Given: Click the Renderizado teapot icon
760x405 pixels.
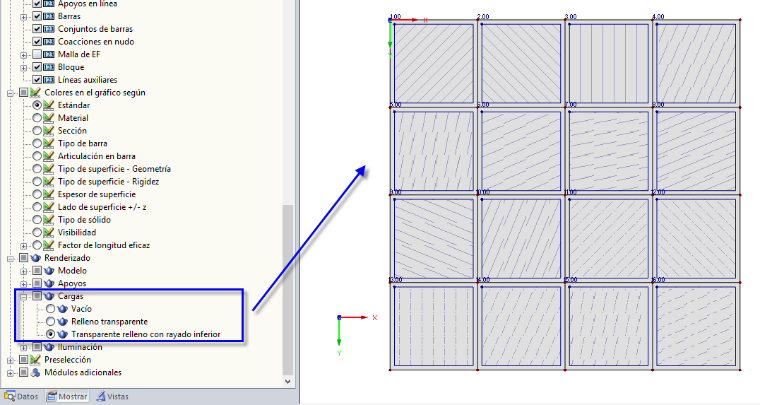Looking at the screenshot, I should click(x=35, y=258).
